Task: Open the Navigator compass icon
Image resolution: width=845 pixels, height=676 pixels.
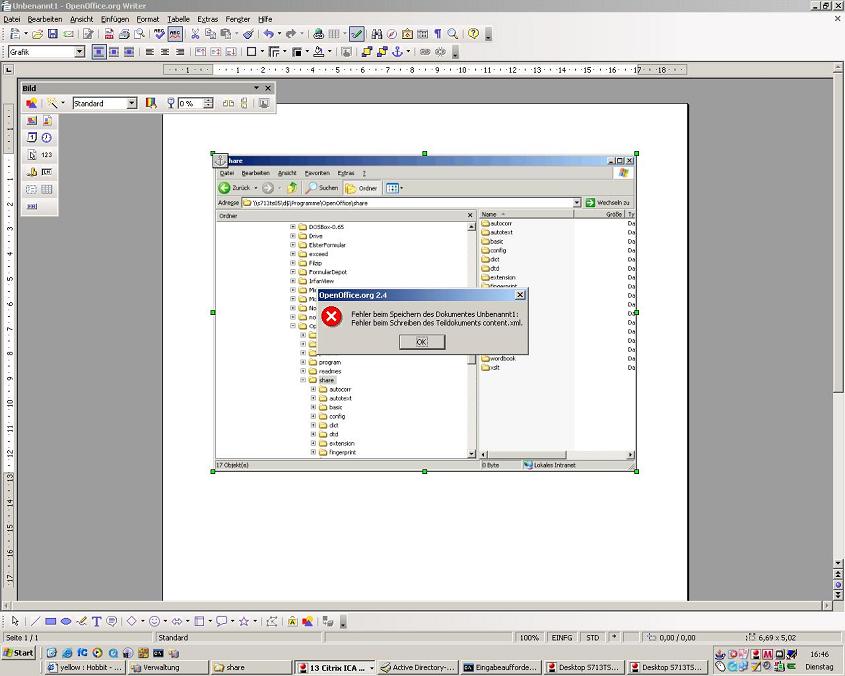Action: click(392, 34)
